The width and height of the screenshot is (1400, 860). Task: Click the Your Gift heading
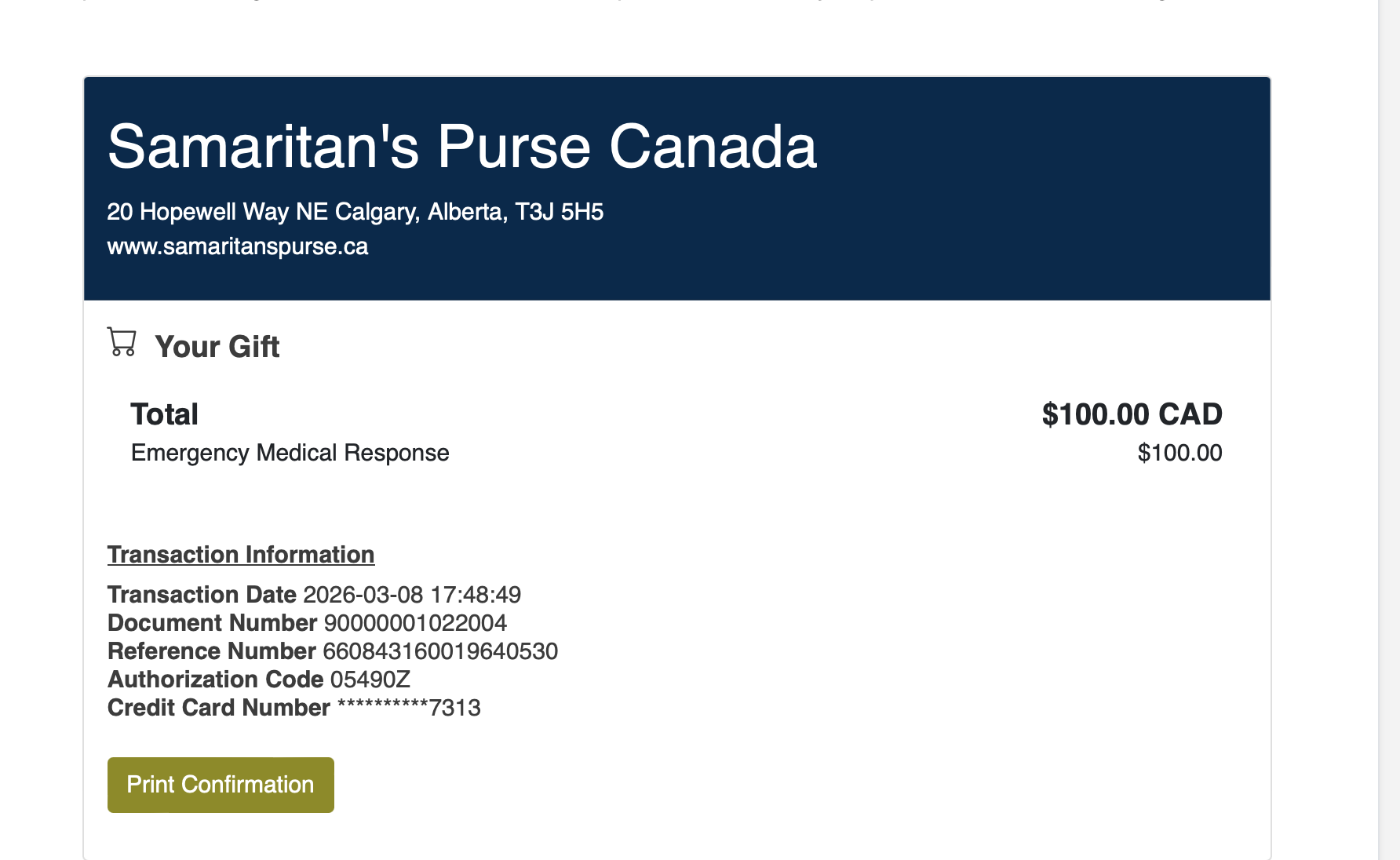pos(217,347)
